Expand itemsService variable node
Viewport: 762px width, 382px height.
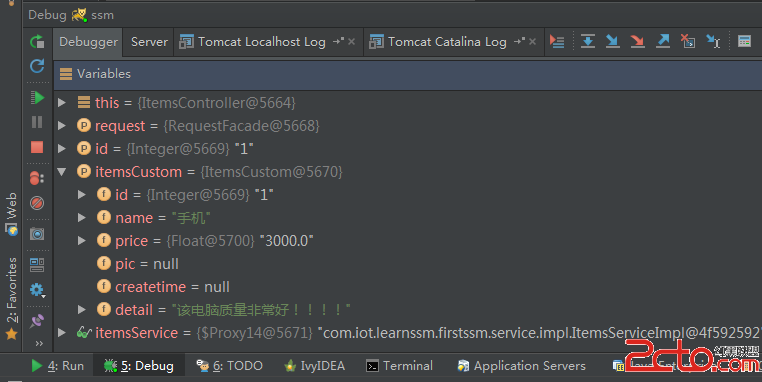pos(62,332)
